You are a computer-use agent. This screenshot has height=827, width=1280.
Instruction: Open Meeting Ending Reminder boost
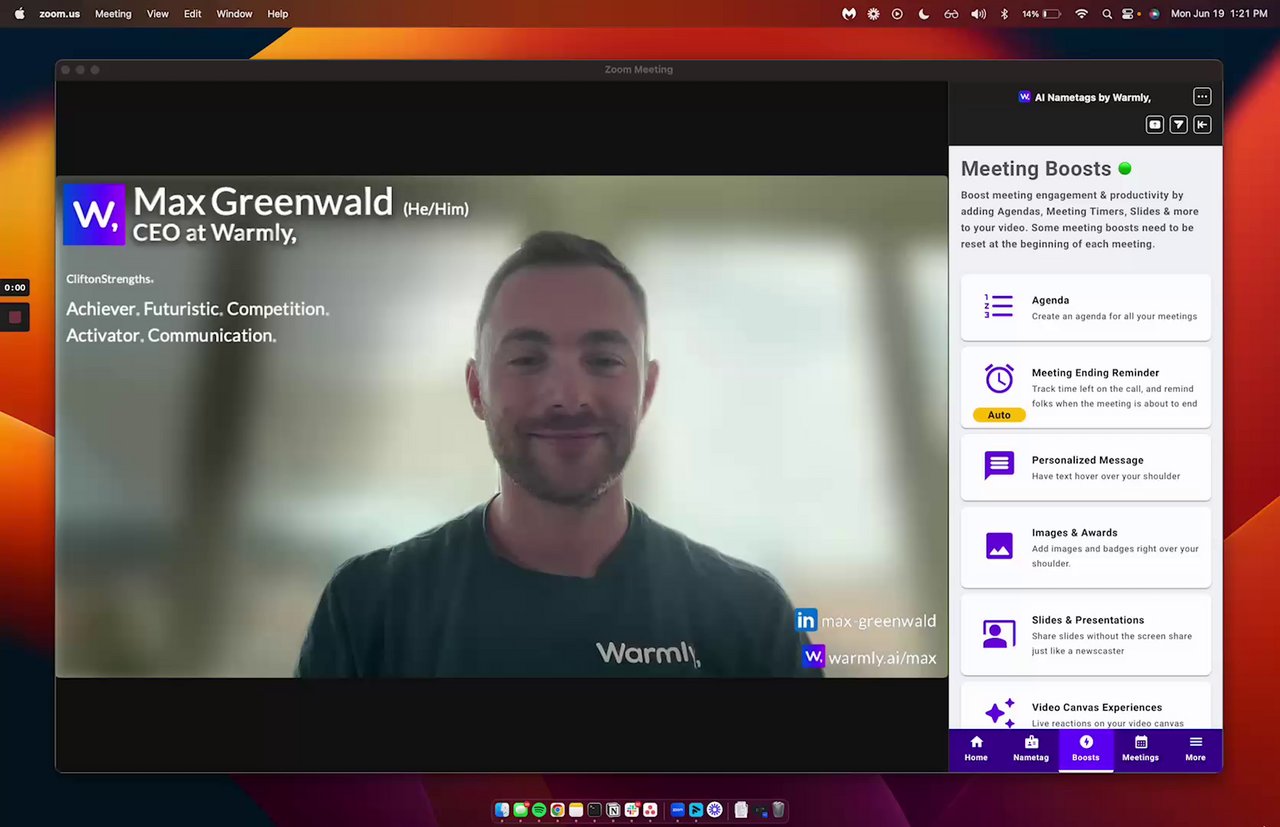pyautogui.click(x=1085, y=387)
